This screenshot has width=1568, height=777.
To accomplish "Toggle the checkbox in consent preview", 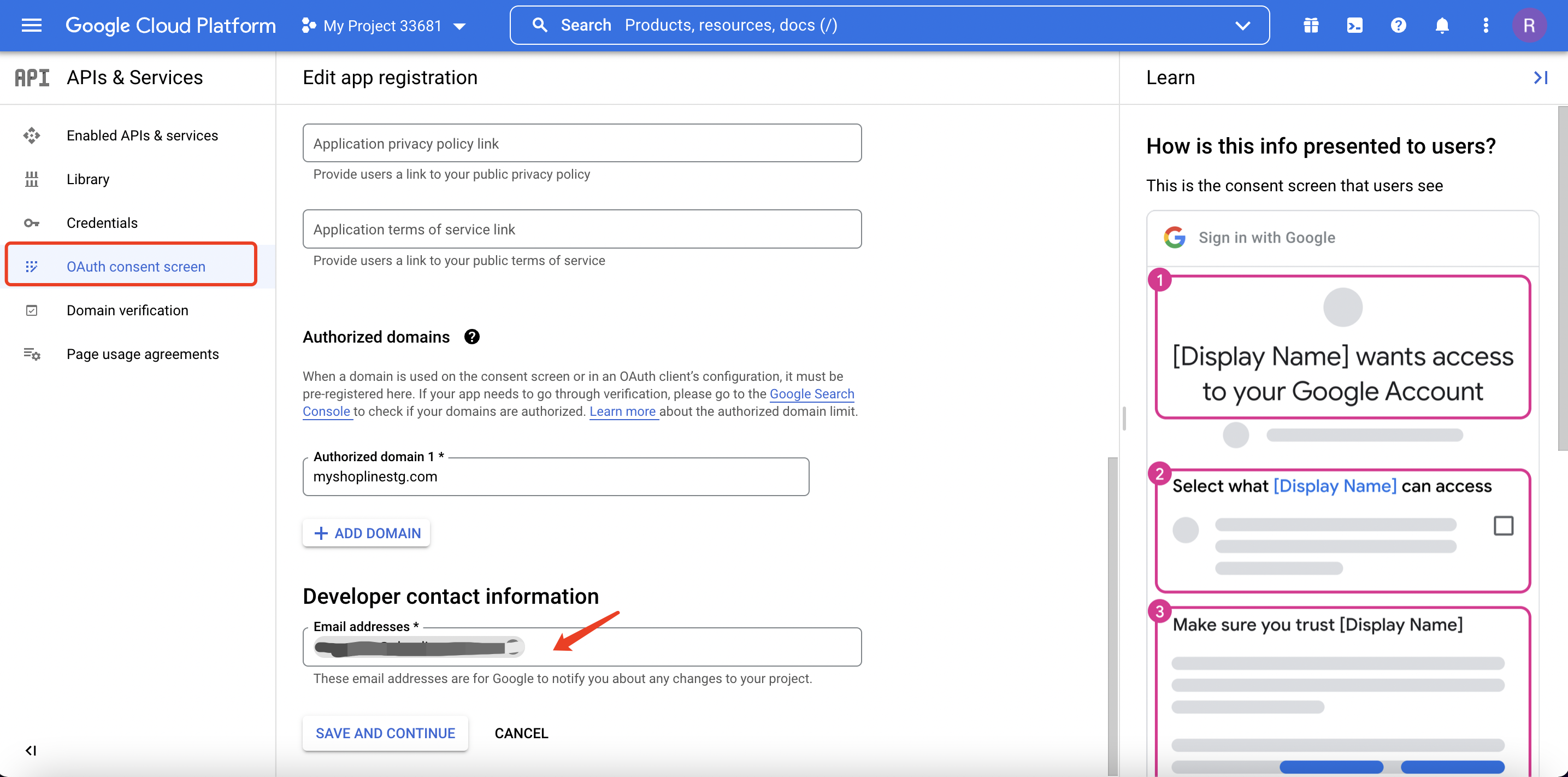I will click(x=1503, y=526).
